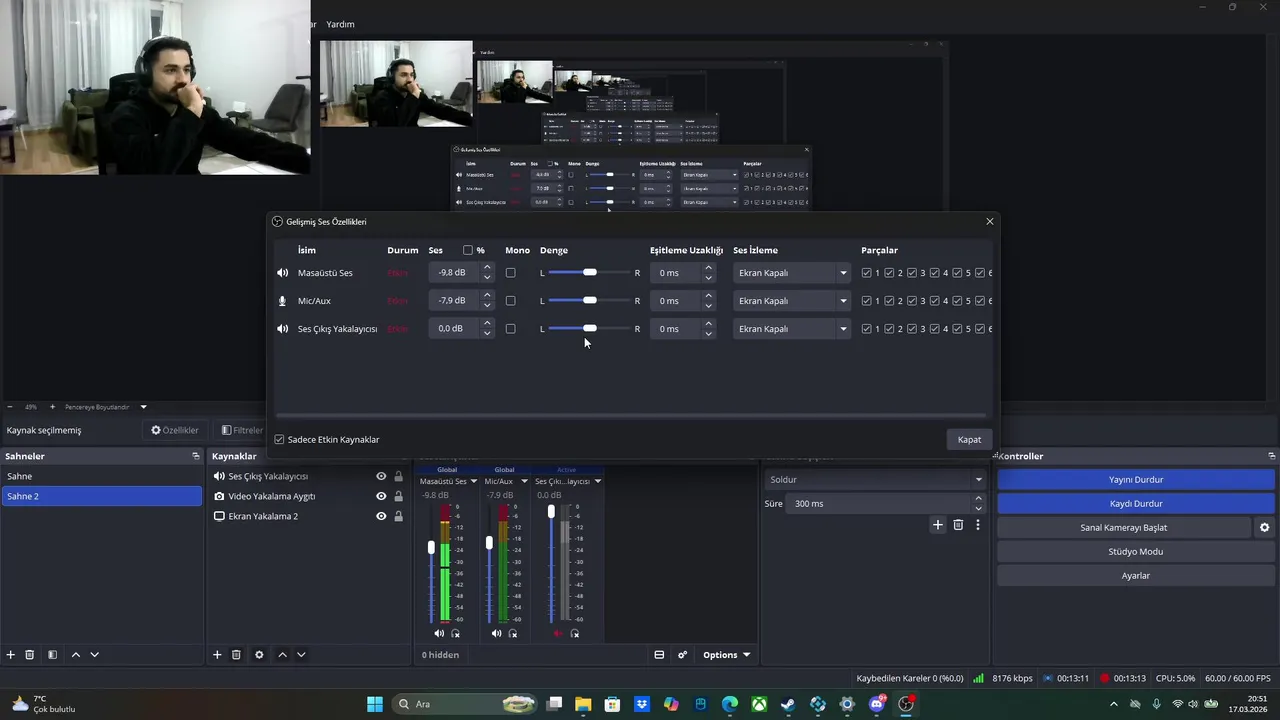Viewport: 1280px width, 720px height.
Task: Move scene down in Sahneler list
Action: point(95,655)
